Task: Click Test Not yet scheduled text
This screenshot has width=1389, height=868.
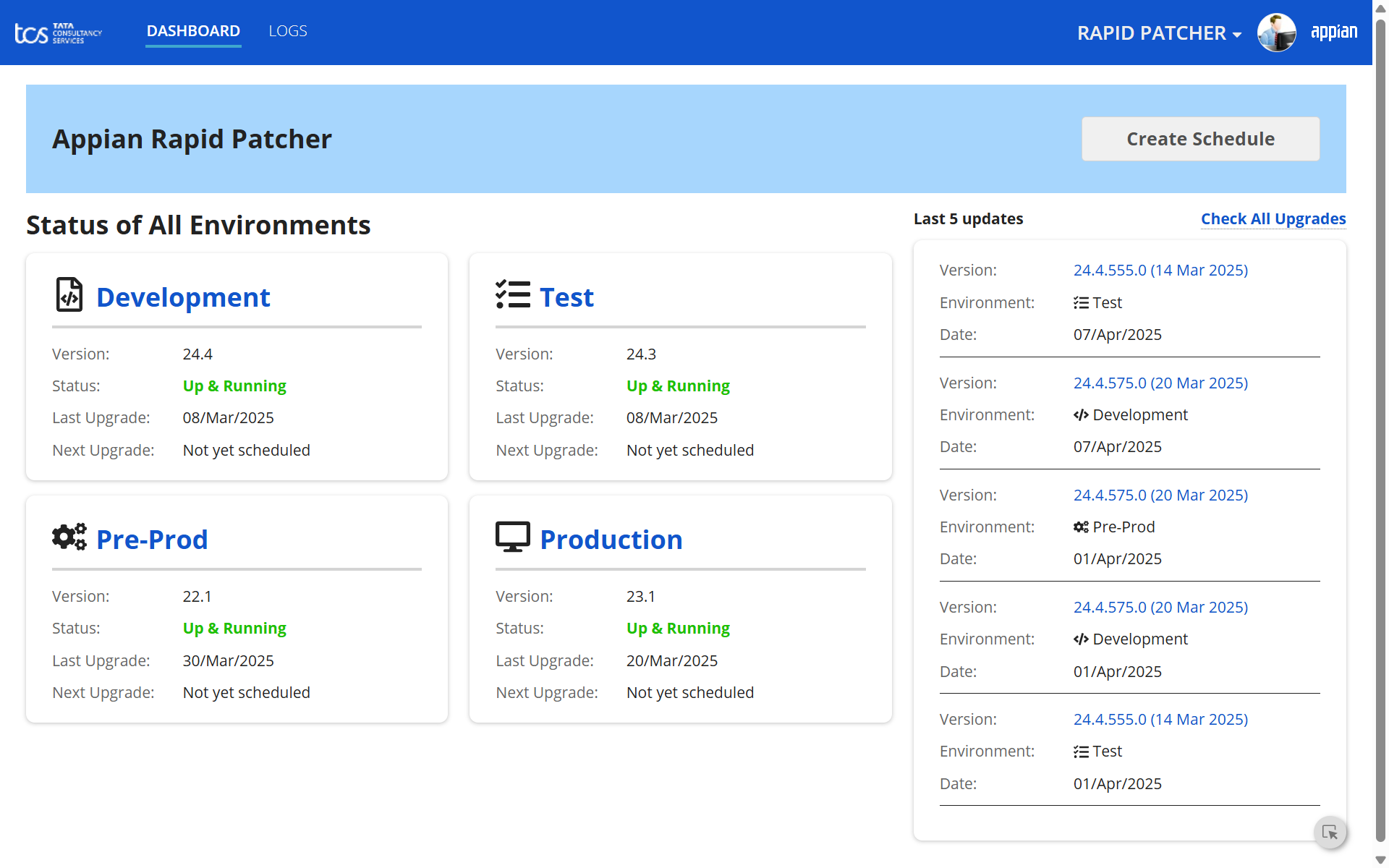Action: click(x=690, y=450)
